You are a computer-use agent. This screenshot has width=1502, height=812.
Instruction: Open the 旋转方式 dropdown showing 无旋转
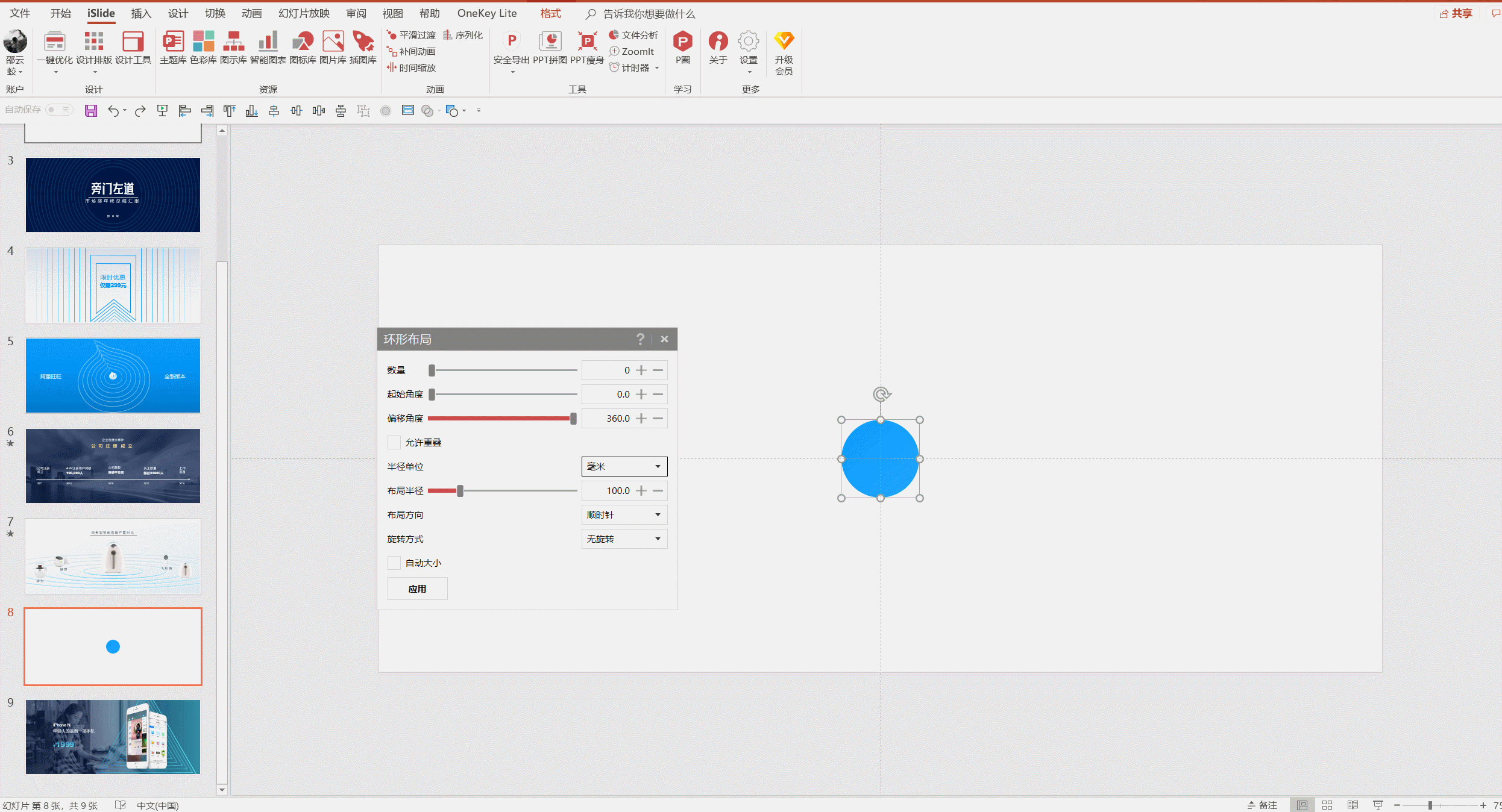pyautogui.click(x=624, y=539)
